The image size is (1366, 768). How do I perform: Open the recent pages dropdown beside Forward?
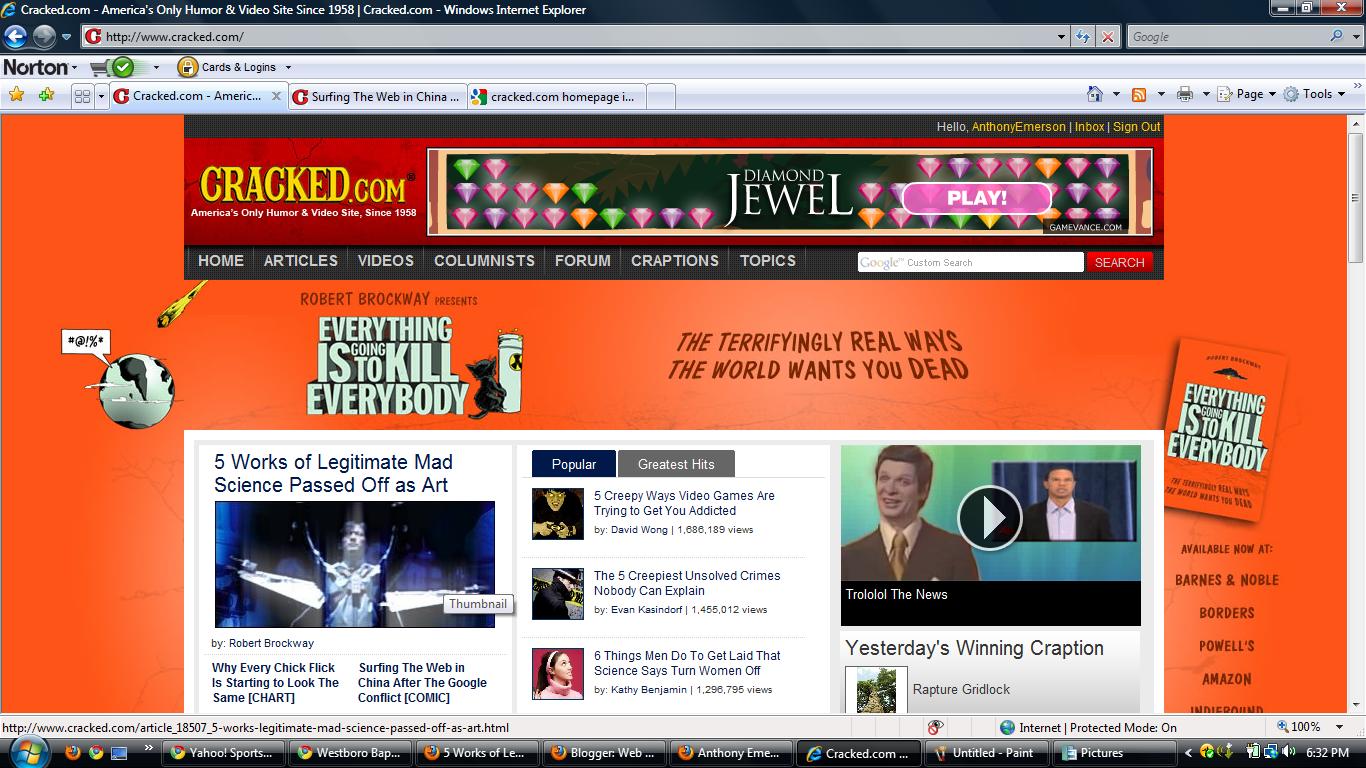tap(67, 37)
